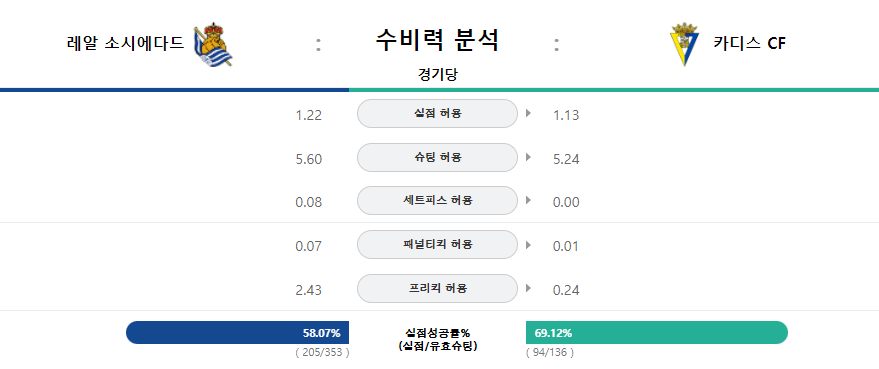Click the Cadiz CF club crest
The image size is (879, 369).
coord(685,44)
